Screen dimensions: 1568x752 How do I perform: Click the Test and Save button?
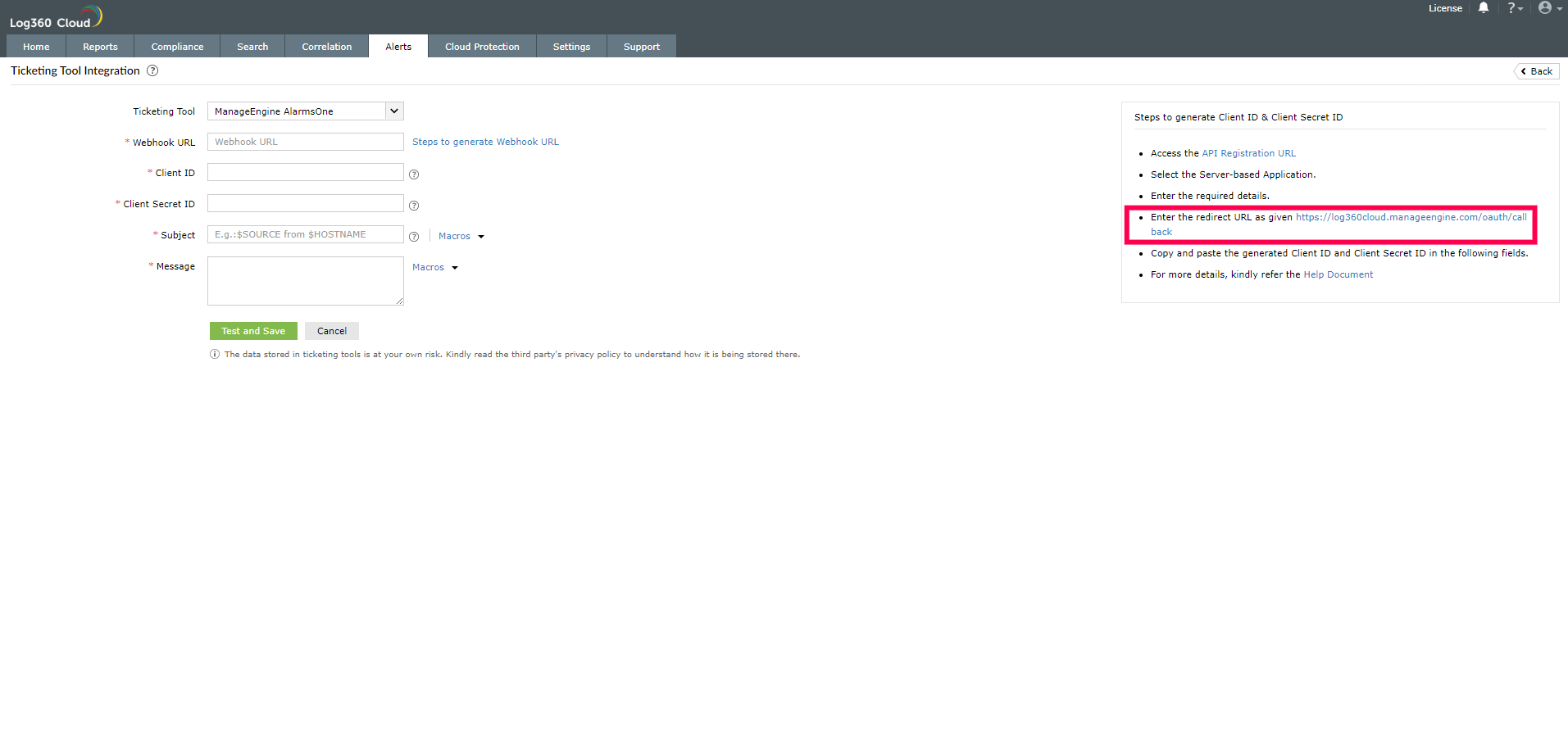pyautogui.click(x=252, y=331)
